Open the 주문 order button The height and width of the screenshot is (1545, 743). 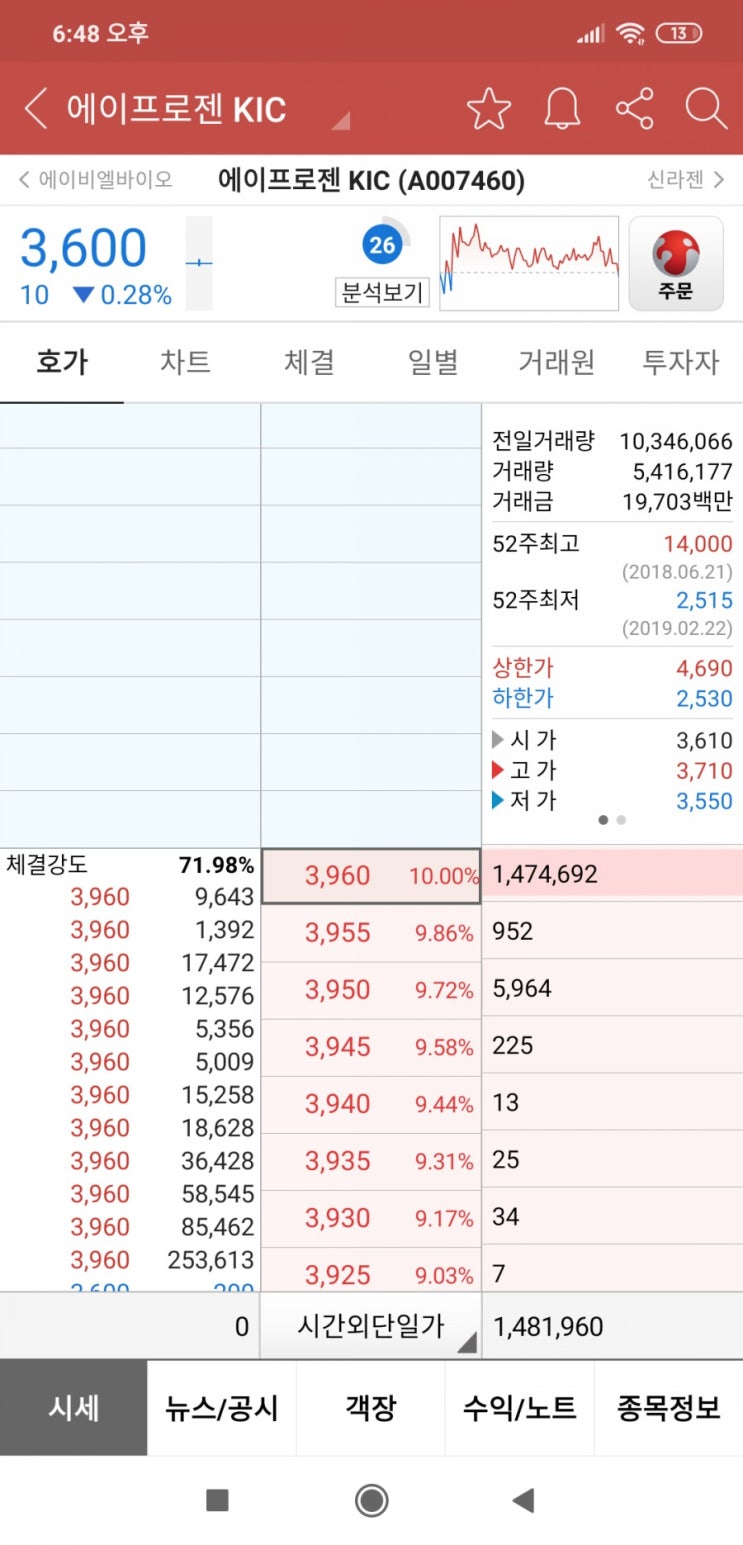(x=676, y=264)
